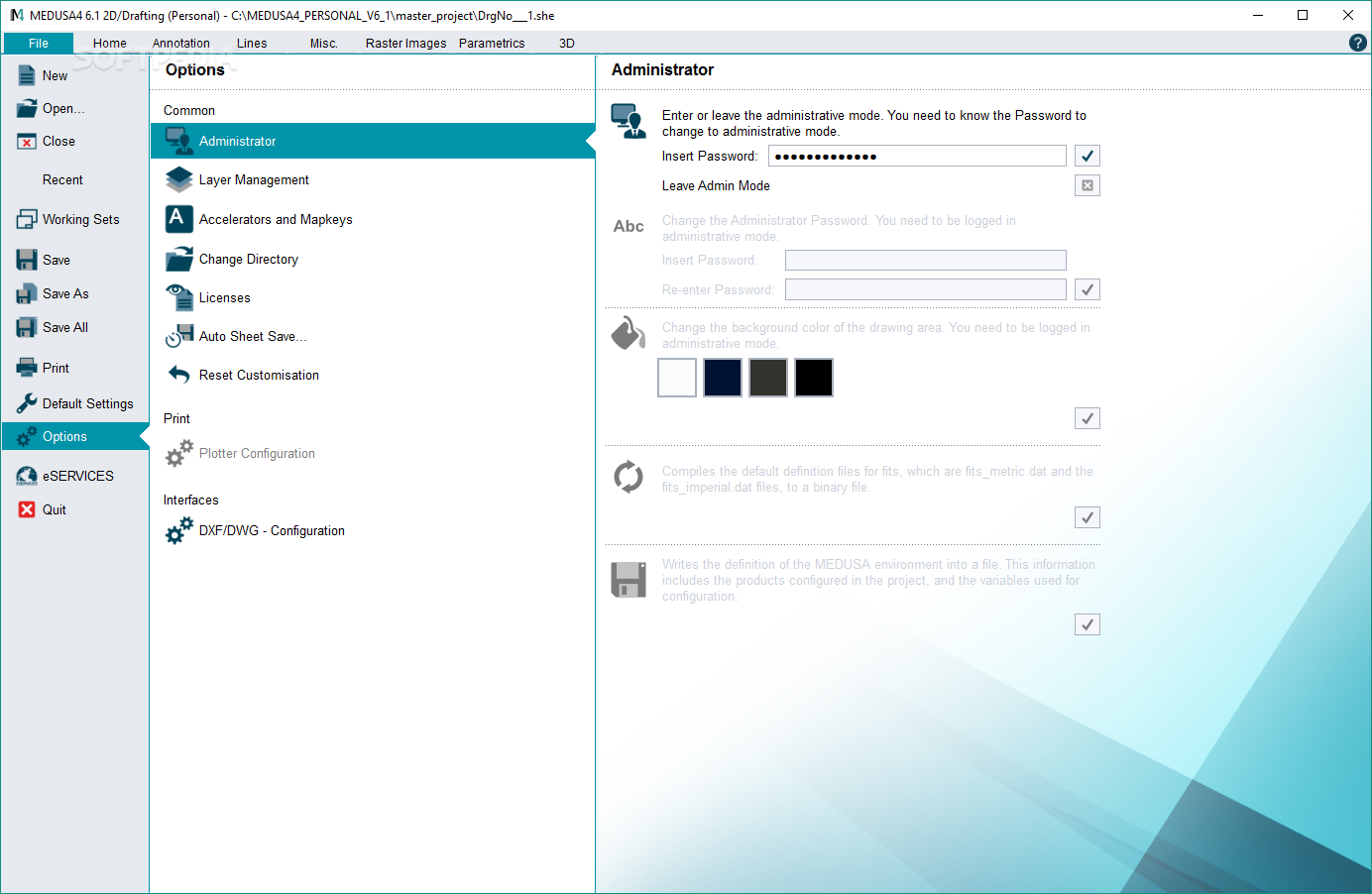This screenshot has width=1372, height=894.
Task: Click the red Close file icon
Action: (27, 142)
